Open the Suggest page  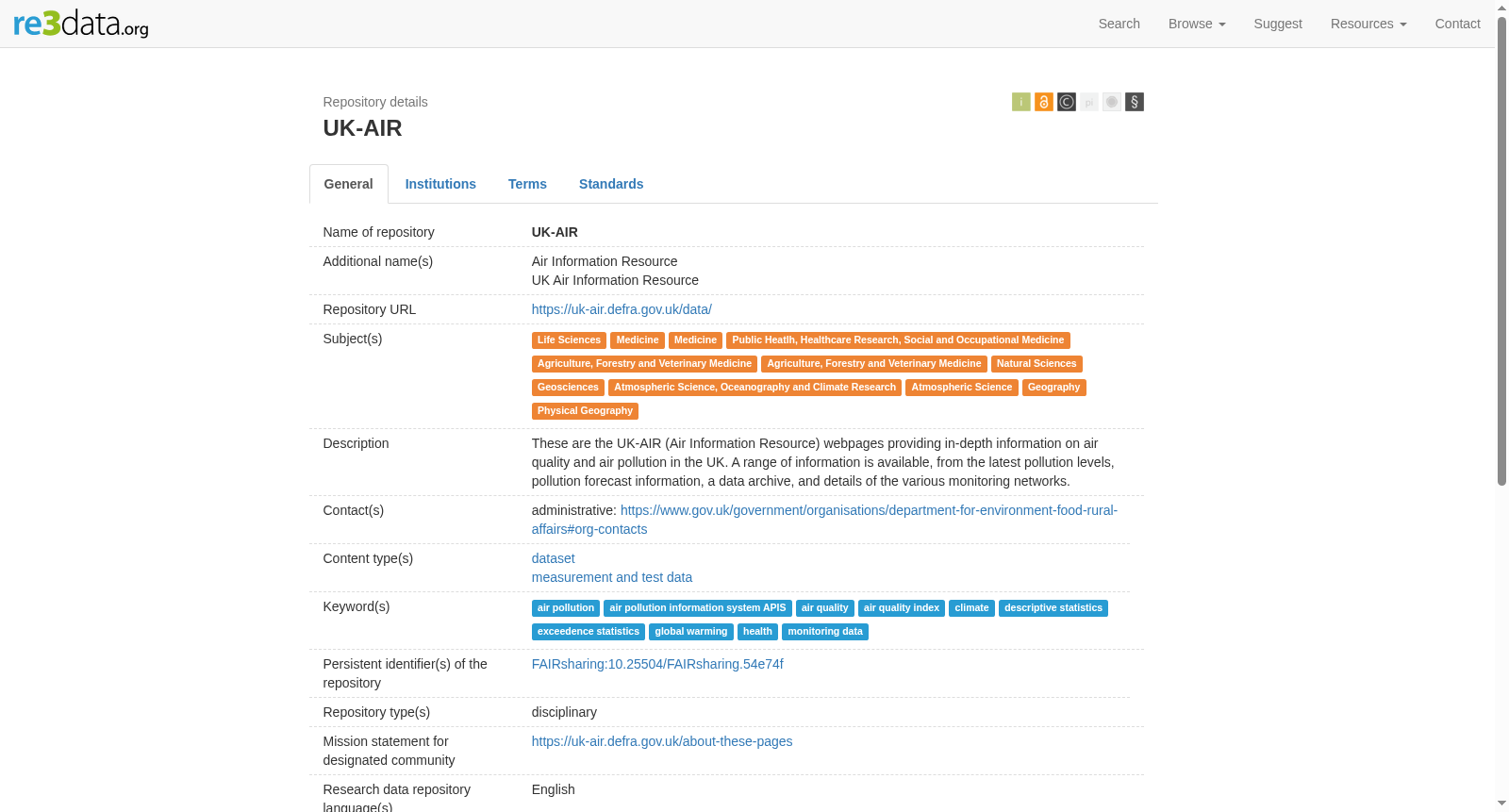(x=1278, y=24)
